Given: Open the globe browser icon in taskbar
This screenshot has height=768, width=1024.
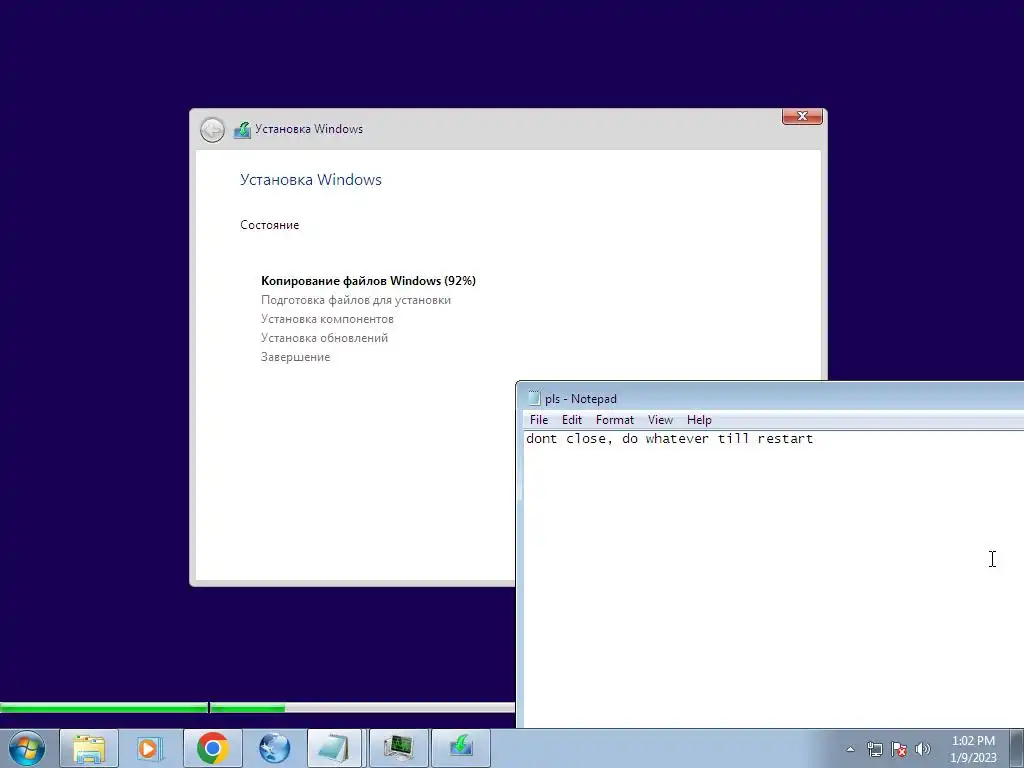Looking at the screenshot, I should pos(274,748).
